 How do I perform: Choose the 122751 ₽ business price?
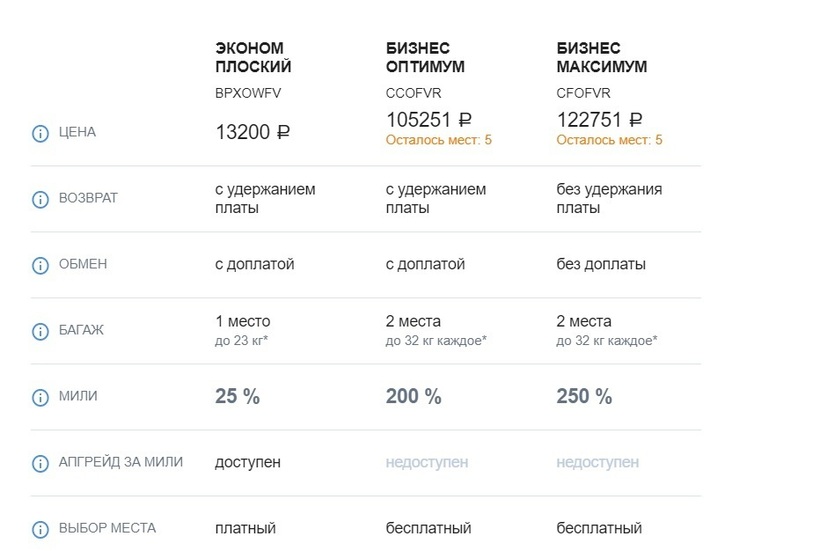click(599, 120)
